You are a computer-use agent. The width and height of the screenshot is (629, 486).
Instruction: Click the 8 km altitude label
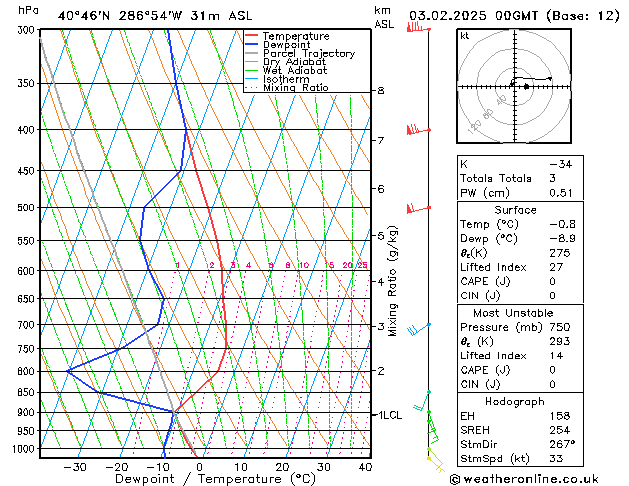[381, 91]
